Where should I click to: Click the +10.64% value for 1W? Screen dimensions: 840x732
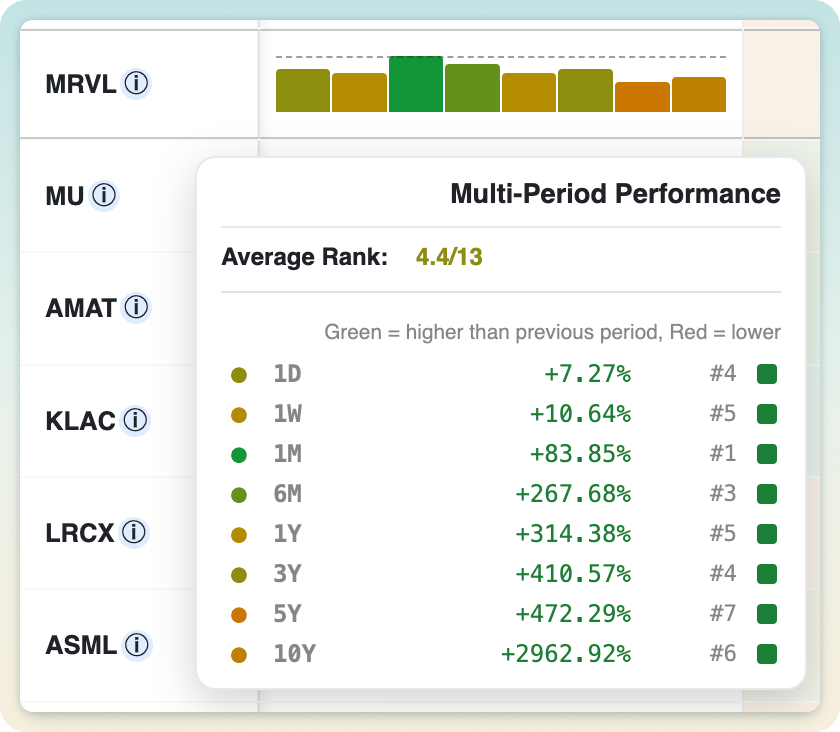tap(580, 414)
